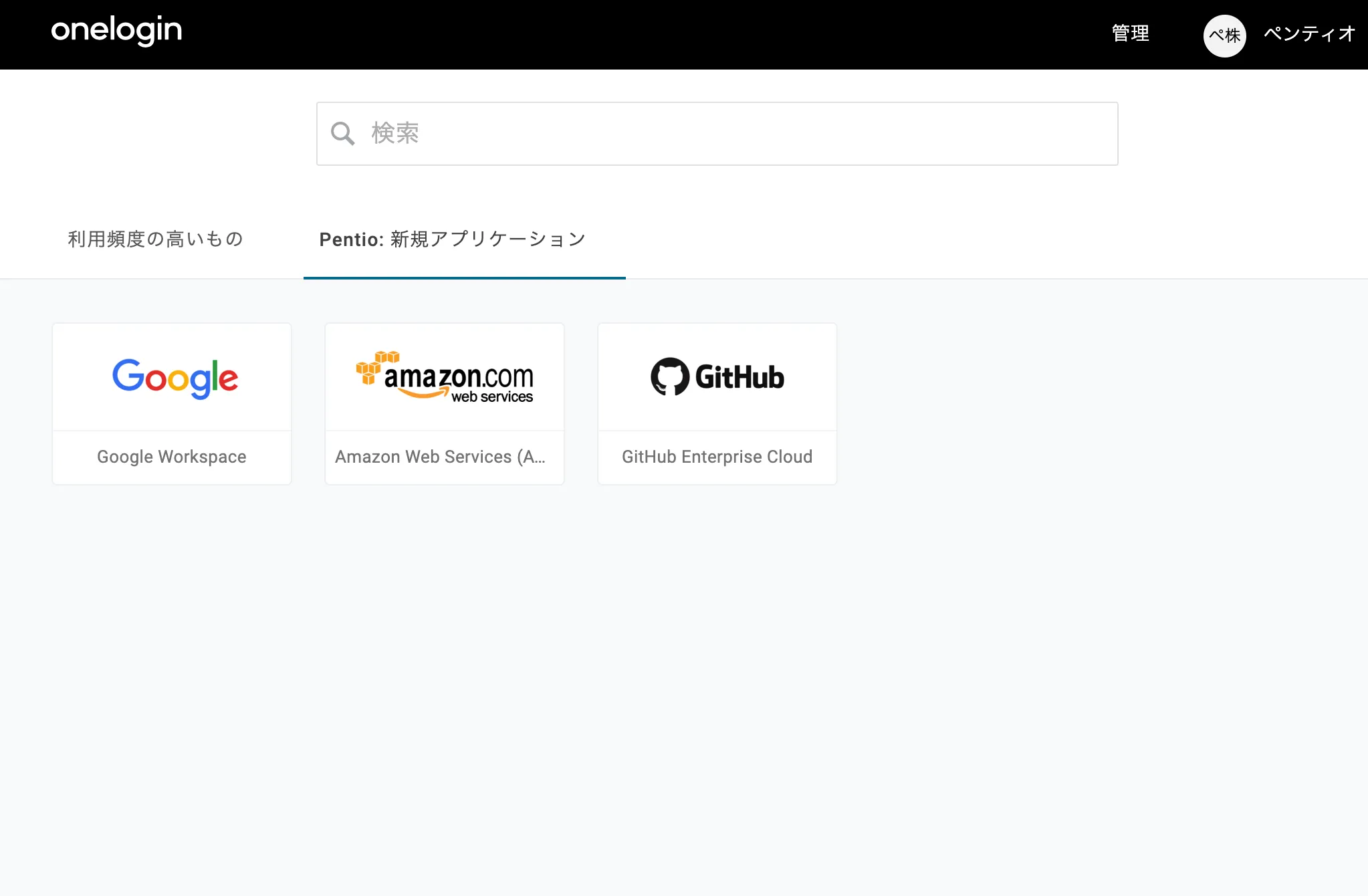Open the 管理 menu in header
This screenshot has width=1368, height=896.
click(x=1130, y=33)
